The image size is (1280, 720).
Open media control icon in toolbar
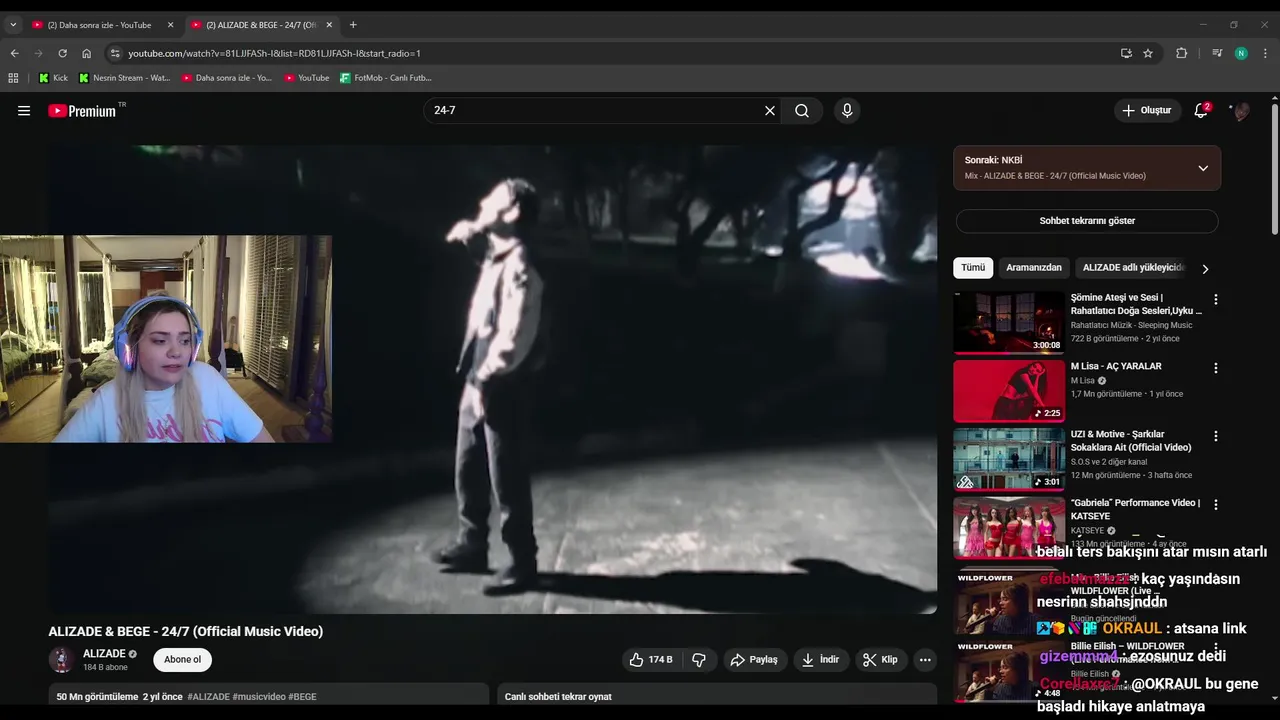1217,53
